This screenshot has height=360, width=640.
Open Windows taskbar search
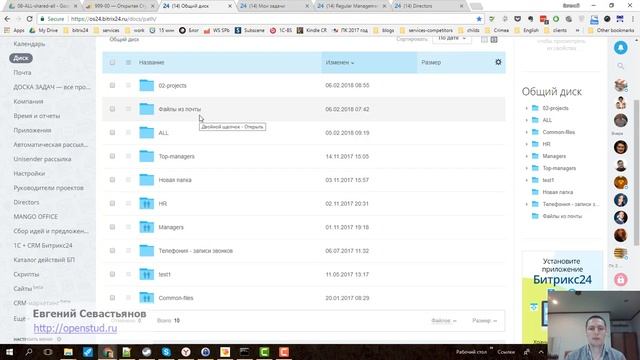tap(29, 352)
